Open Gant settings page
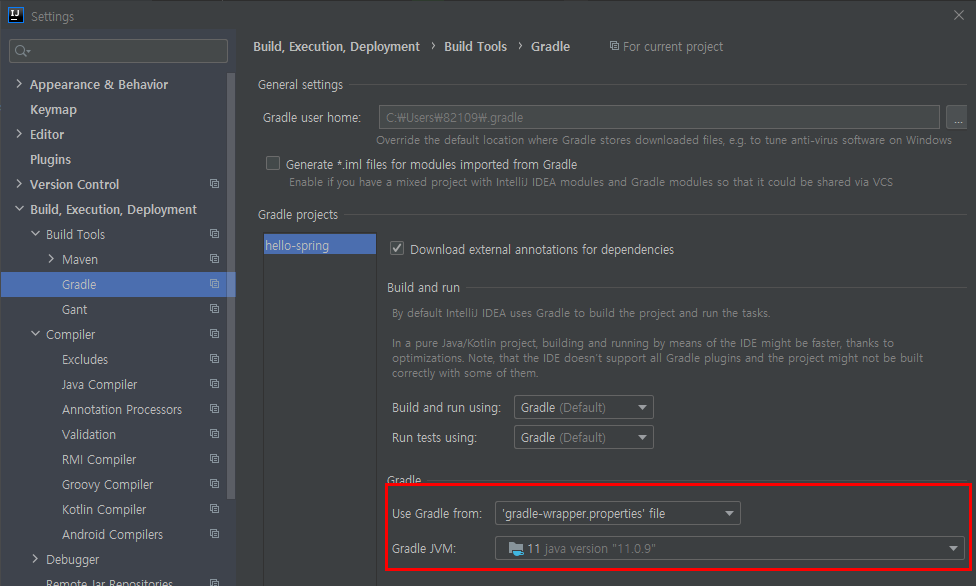 point(75,310)
